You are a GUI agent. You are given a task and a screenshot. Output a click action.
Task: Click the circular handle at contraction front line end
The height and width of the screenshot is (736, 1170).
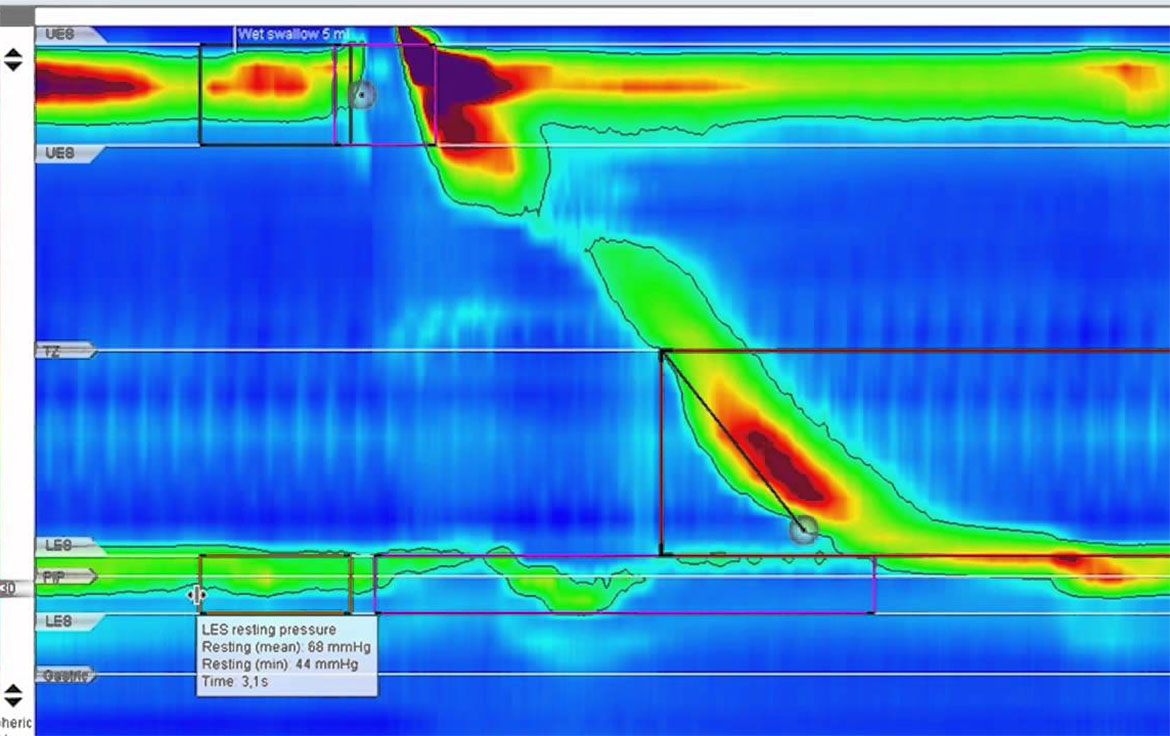point(803,530)
